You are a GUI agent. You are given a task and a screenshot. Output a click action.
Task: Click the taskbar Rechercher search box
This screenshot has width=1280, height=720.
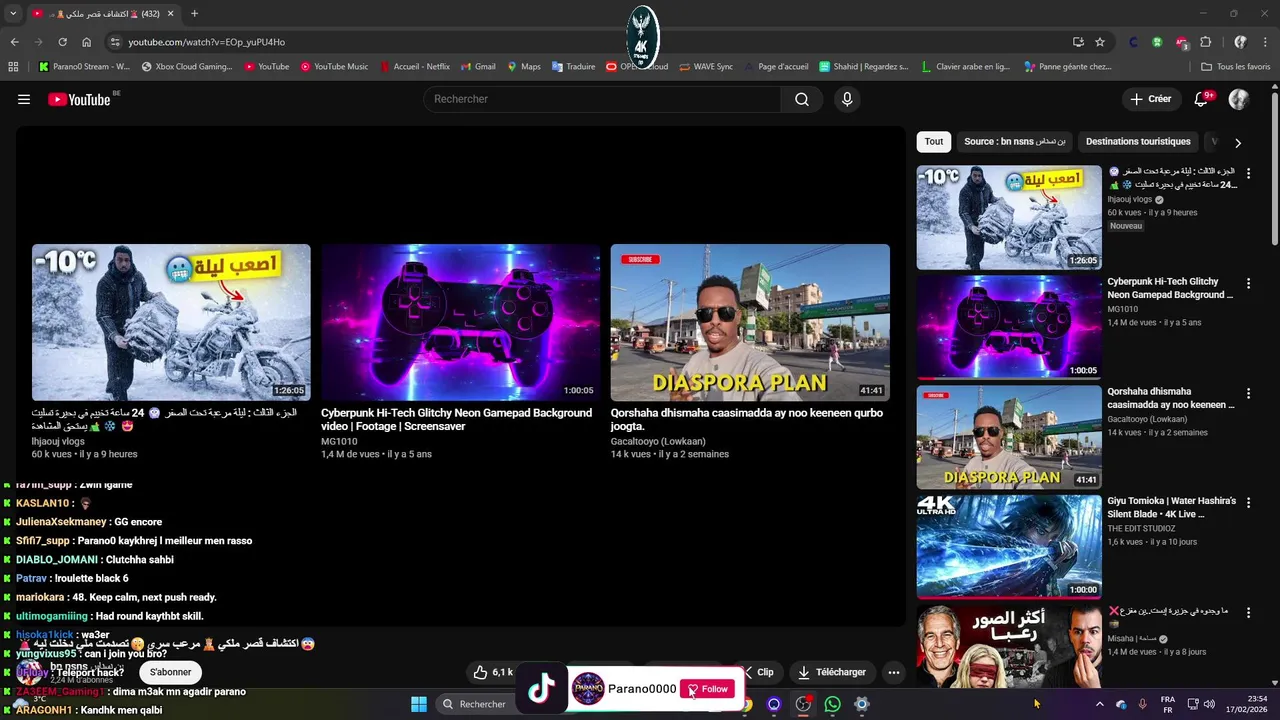476,704
